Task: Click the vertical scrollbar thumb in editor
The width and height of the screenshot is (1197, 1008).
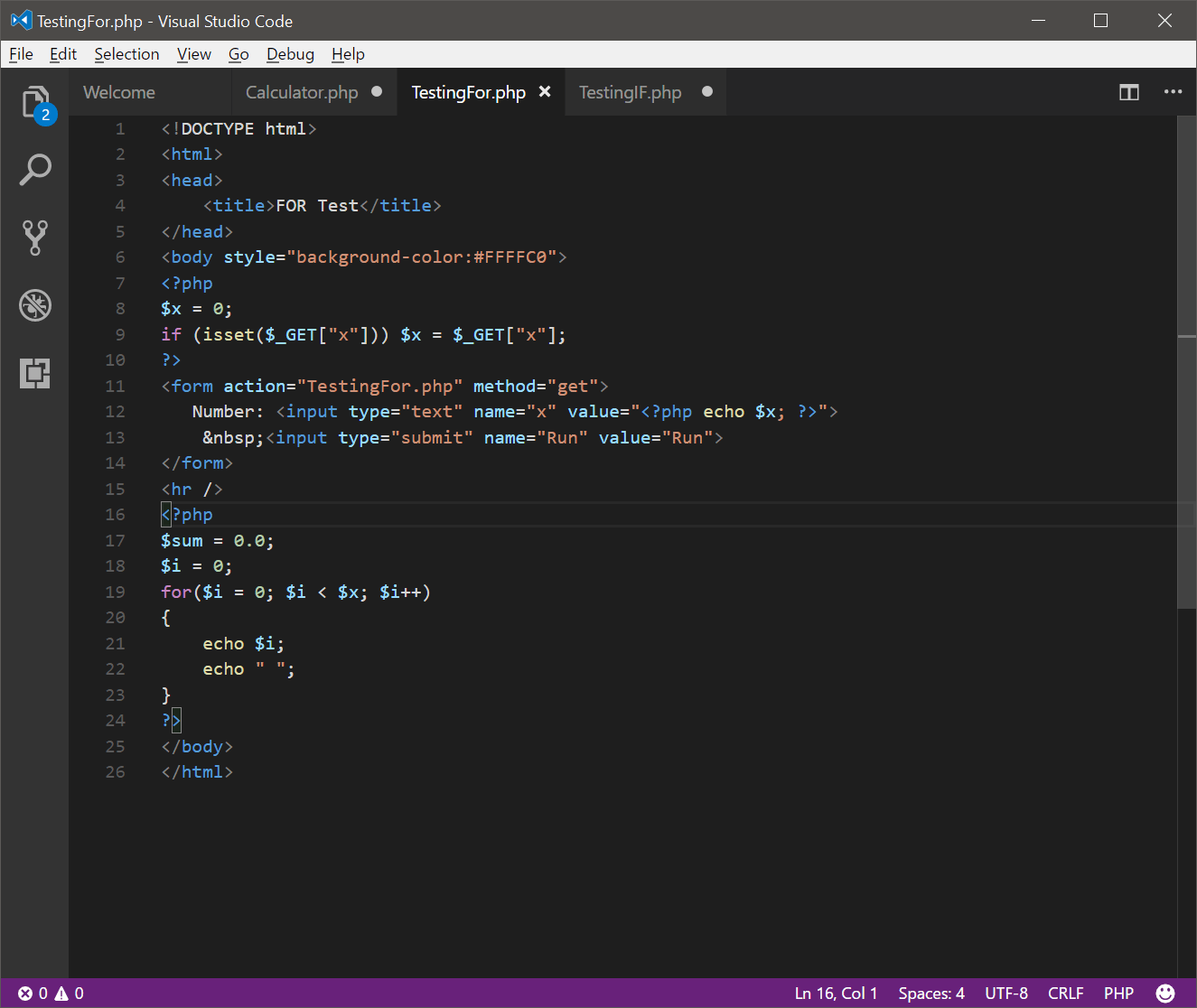Action: tap(1187, 361)
